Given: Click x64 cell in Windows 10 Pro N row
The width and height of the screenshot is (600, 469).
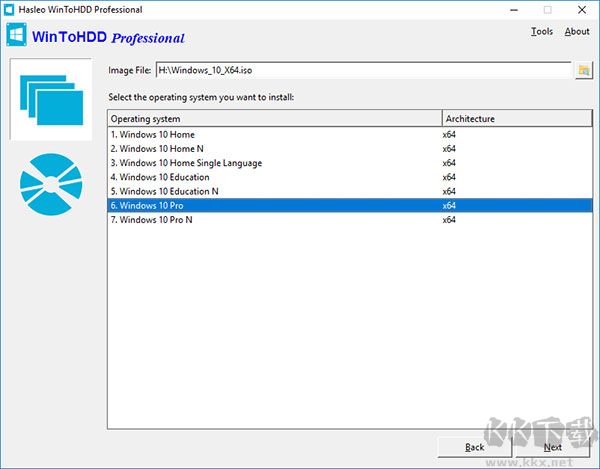Looking at the screenshot, I should 449,220.
